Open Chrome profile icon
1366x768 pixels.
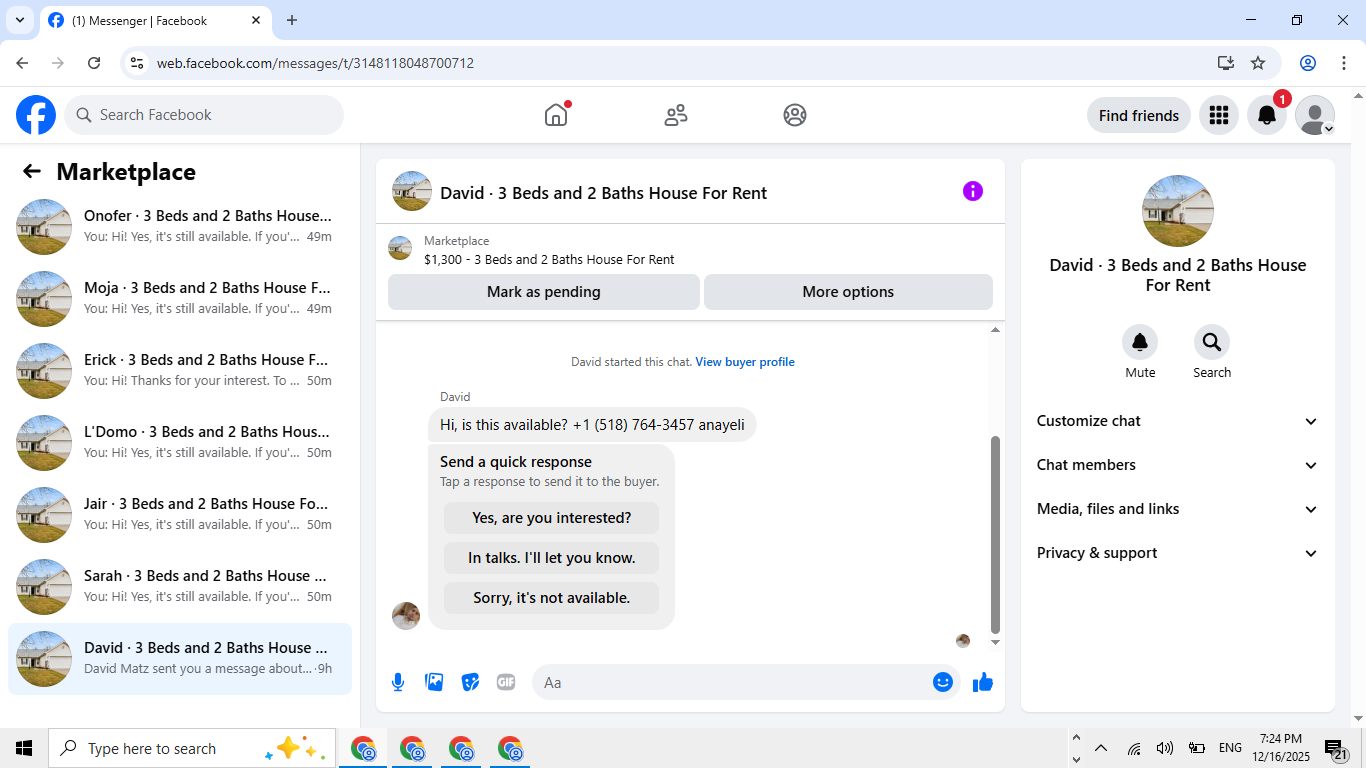1308,63
